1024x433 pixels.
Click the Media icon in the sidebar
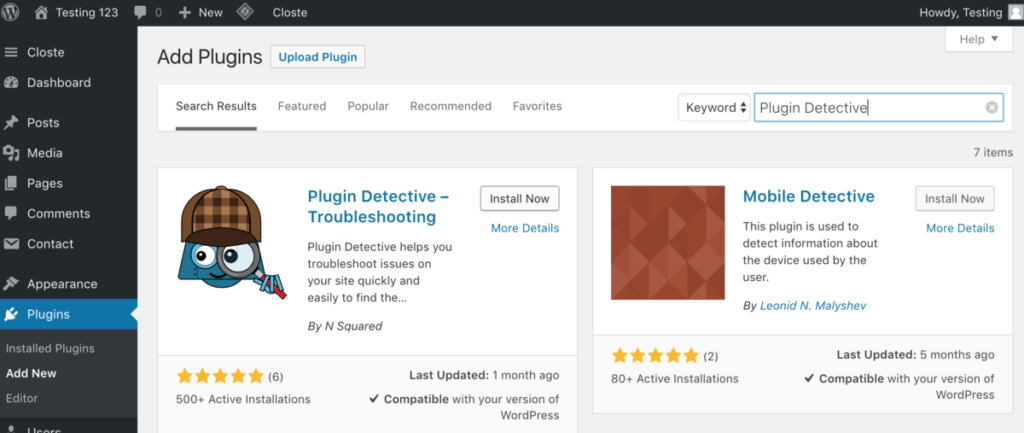11,153
